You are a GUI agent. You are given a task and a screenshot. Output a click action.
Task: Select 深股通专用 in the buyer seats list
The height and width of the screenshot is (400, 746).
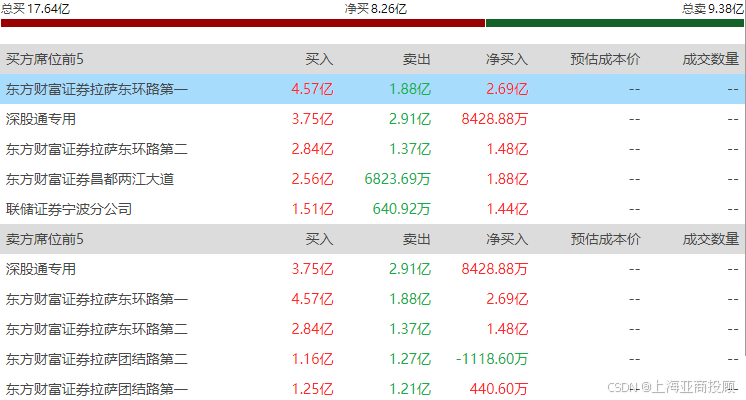tap(41, 119)
